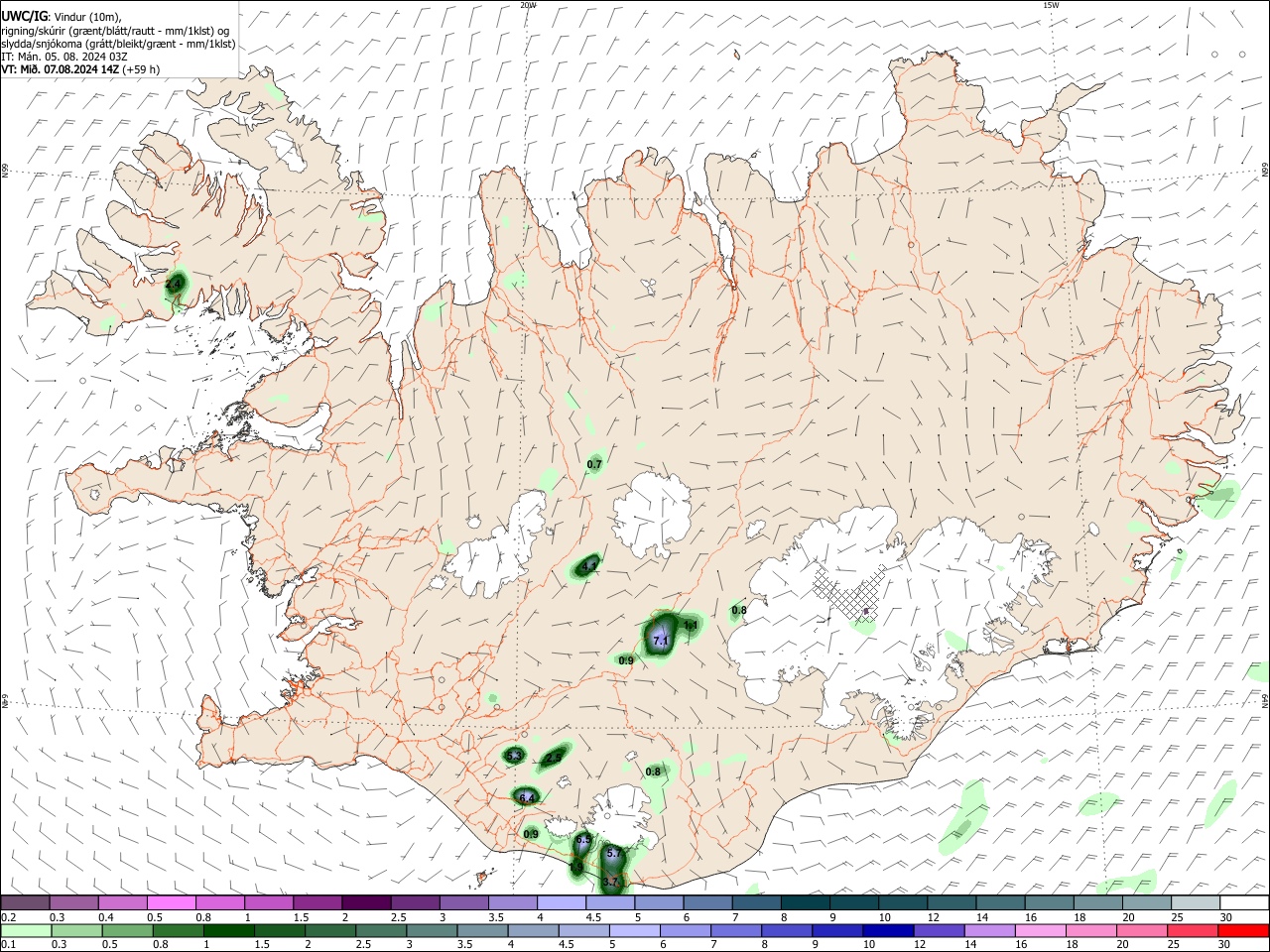1270x952 pixels.
Task: Click the 0.9 value below the 6.4 cell
Action: coord(531,834)
